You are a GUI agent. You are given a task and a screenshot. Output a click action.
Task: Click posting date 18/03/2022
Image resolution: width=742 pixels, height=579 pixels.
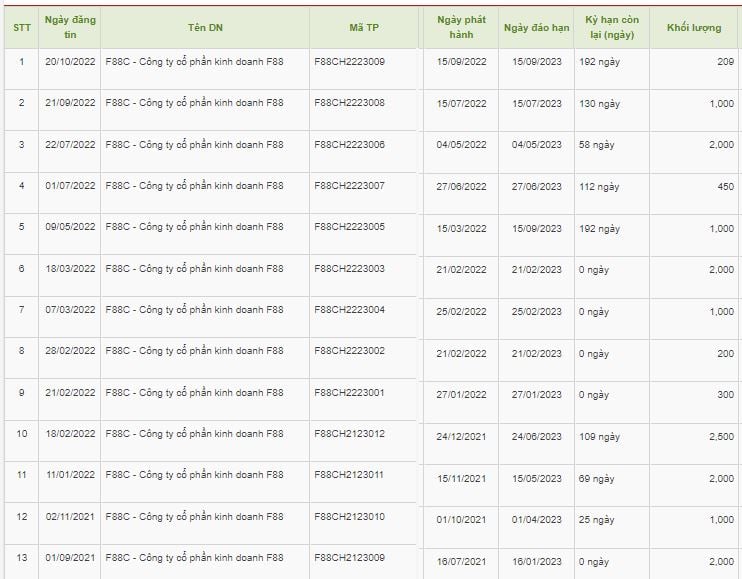click(x=70, y=269)
